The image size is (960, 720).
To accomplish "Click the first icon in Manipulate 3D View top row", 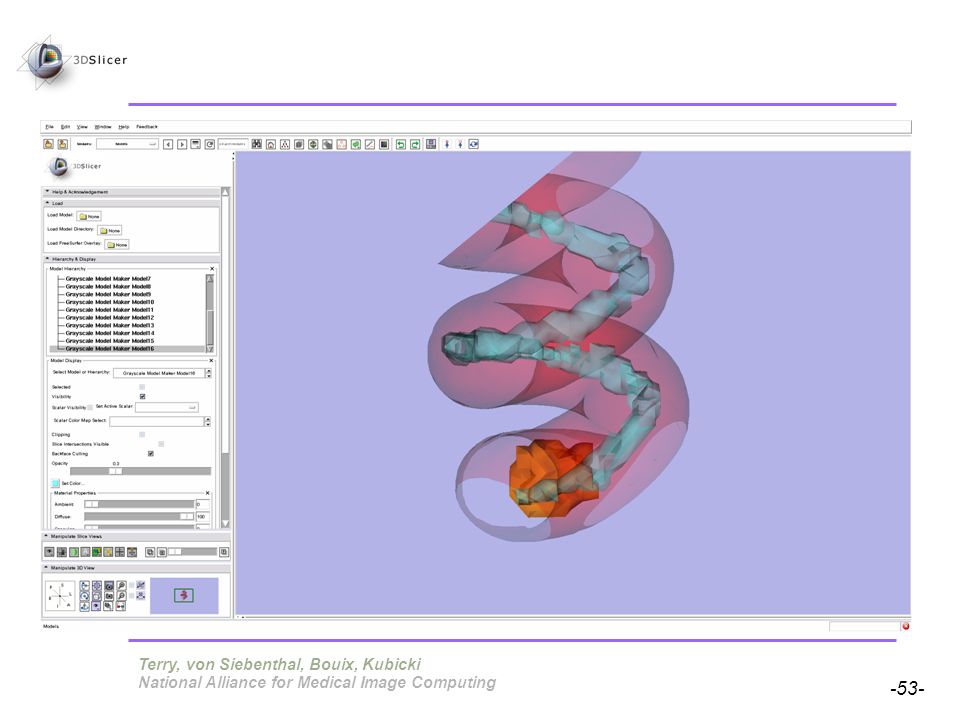I will pos(84,586).
